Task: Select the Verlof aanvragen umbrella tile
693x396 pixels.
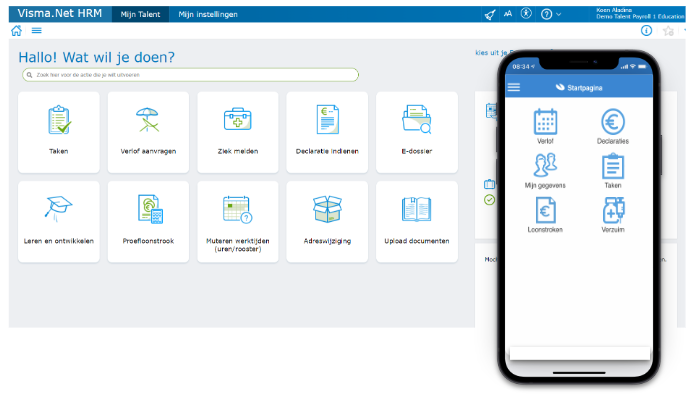Action: (148, 132)
